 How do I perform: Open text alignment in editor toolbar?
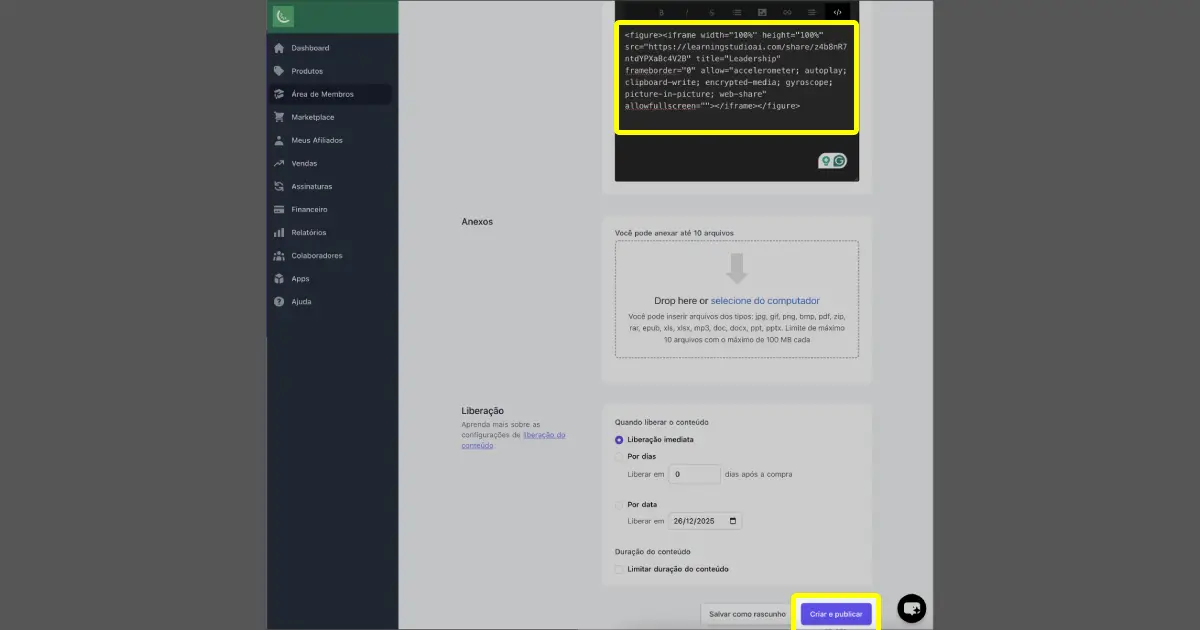click(812, 12)
